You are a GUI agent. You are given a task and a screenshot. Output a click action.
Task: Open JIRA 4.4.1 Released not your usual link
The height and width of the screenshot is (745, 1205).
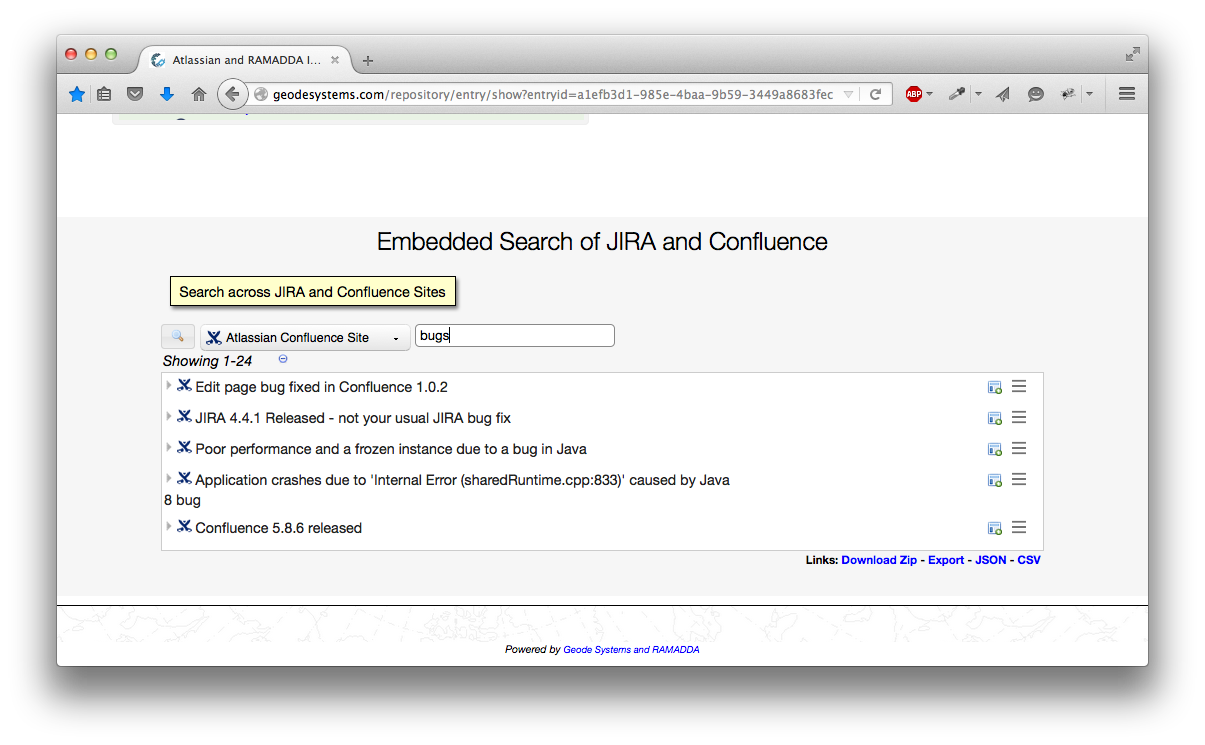353,418
